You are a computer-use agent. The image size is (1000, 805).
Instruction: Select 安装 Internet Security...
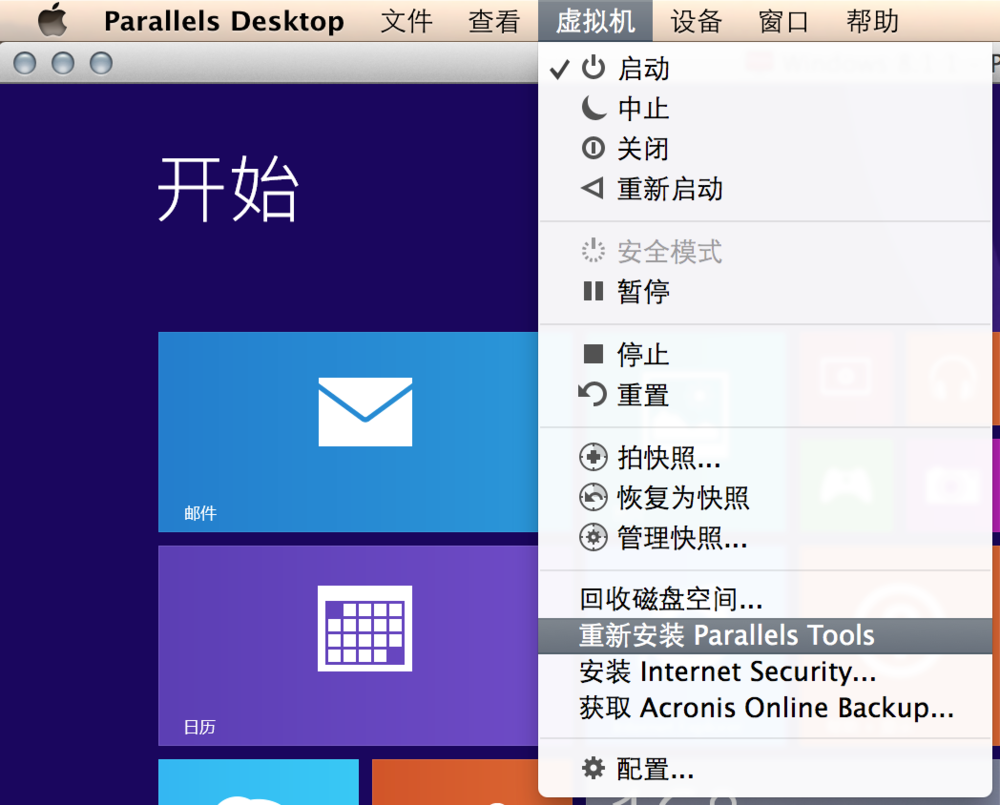pyautogui.click(x=765, y=672)
